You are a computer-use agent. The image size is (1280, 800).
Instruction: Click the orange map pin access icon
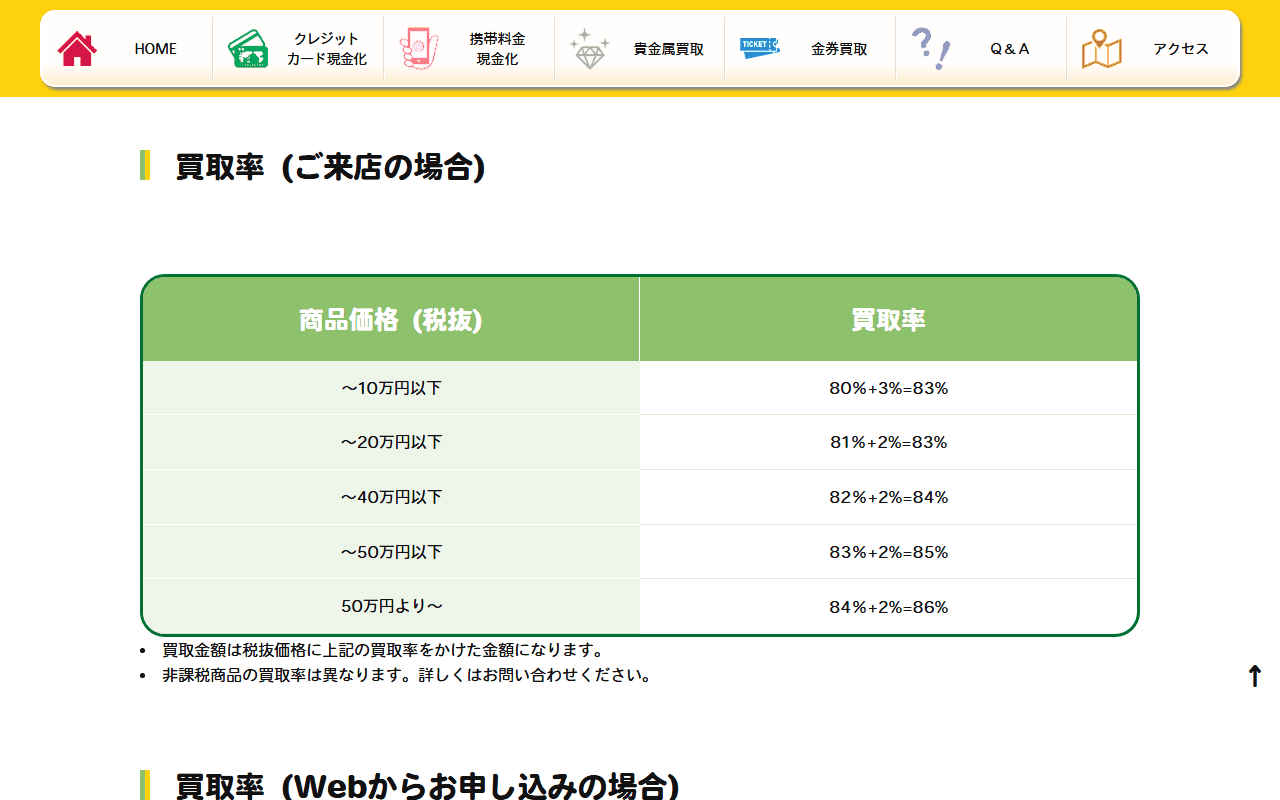pyautogui.click(x=1101, y=48)
